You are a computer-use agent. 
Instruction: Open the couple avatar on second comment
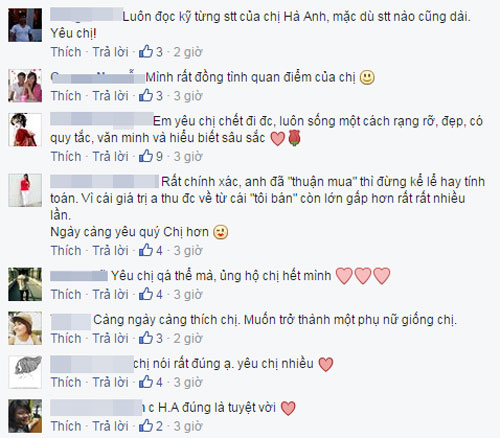[25, 86]
